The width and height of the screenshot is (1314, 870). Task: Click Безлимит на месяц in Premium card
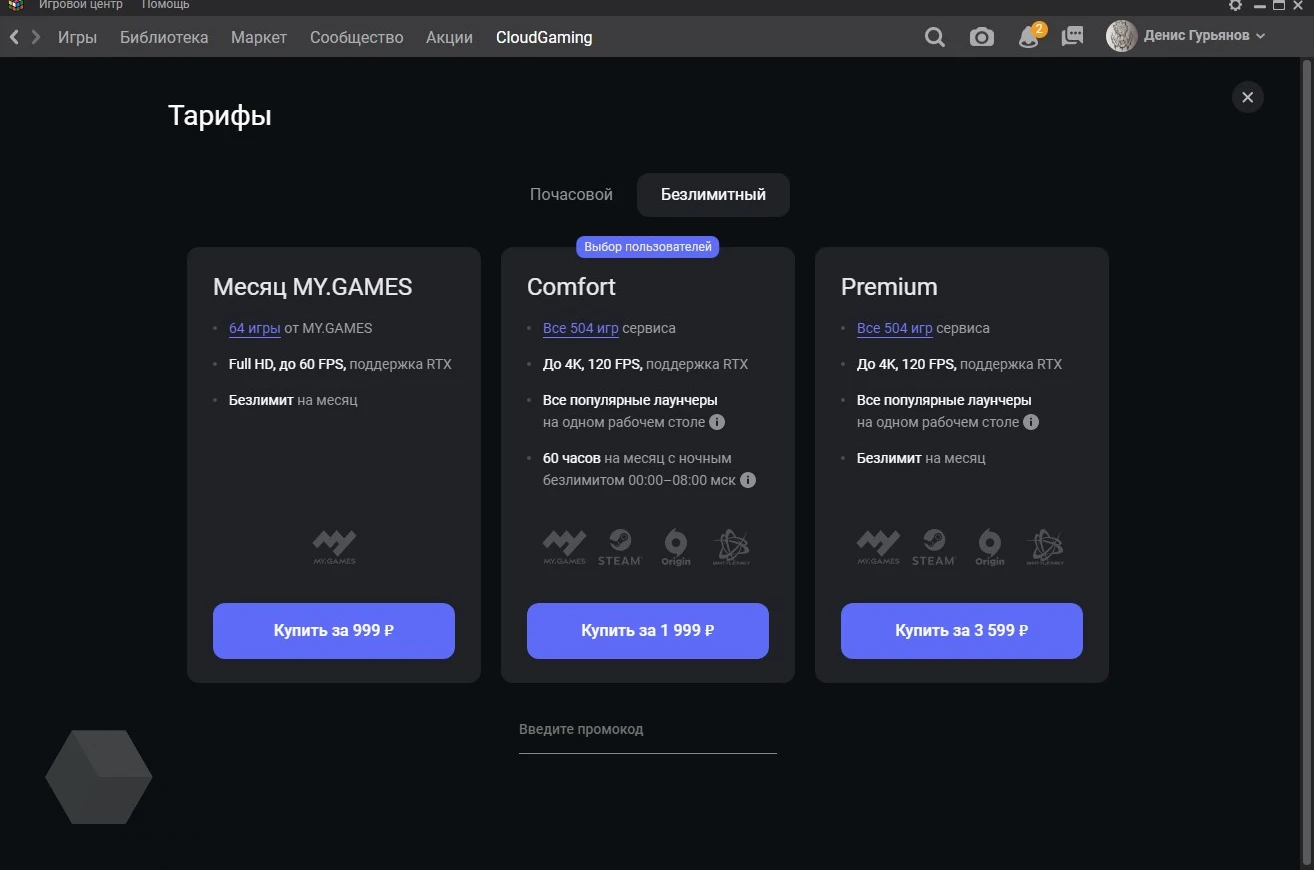(921, 458)
